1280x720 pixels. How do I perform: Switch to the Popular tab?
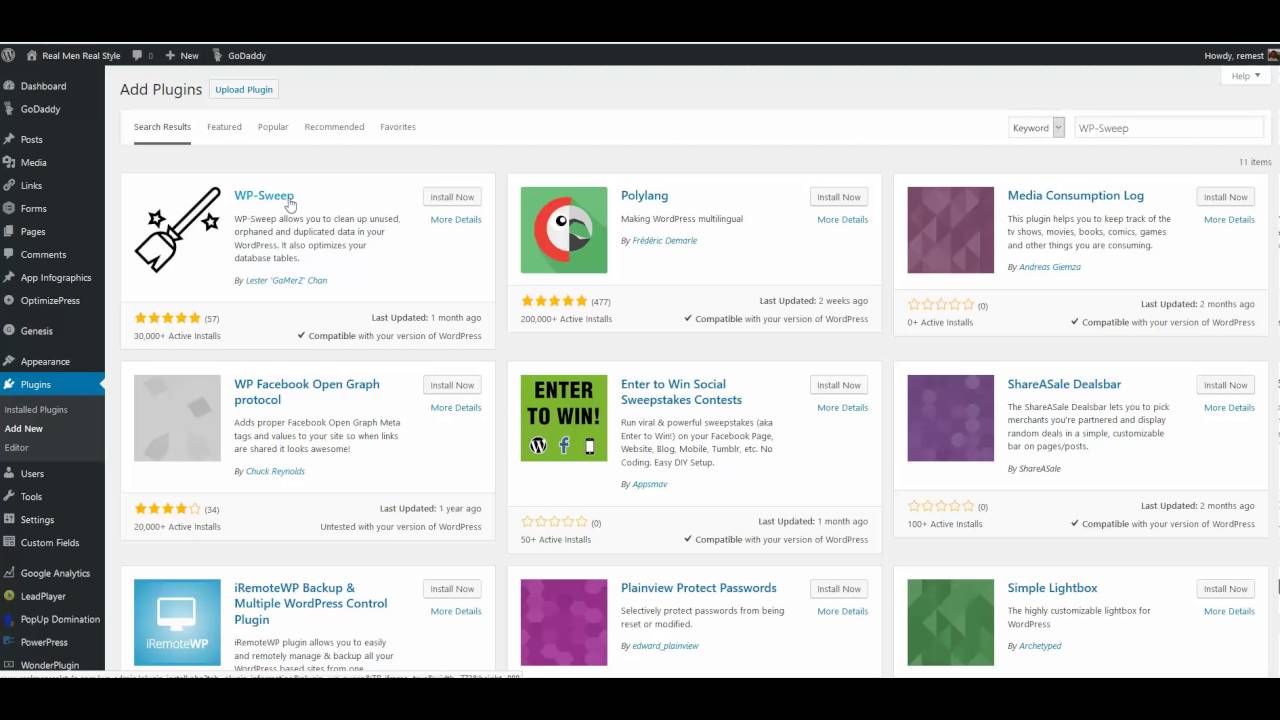click(x=273, y=127)
